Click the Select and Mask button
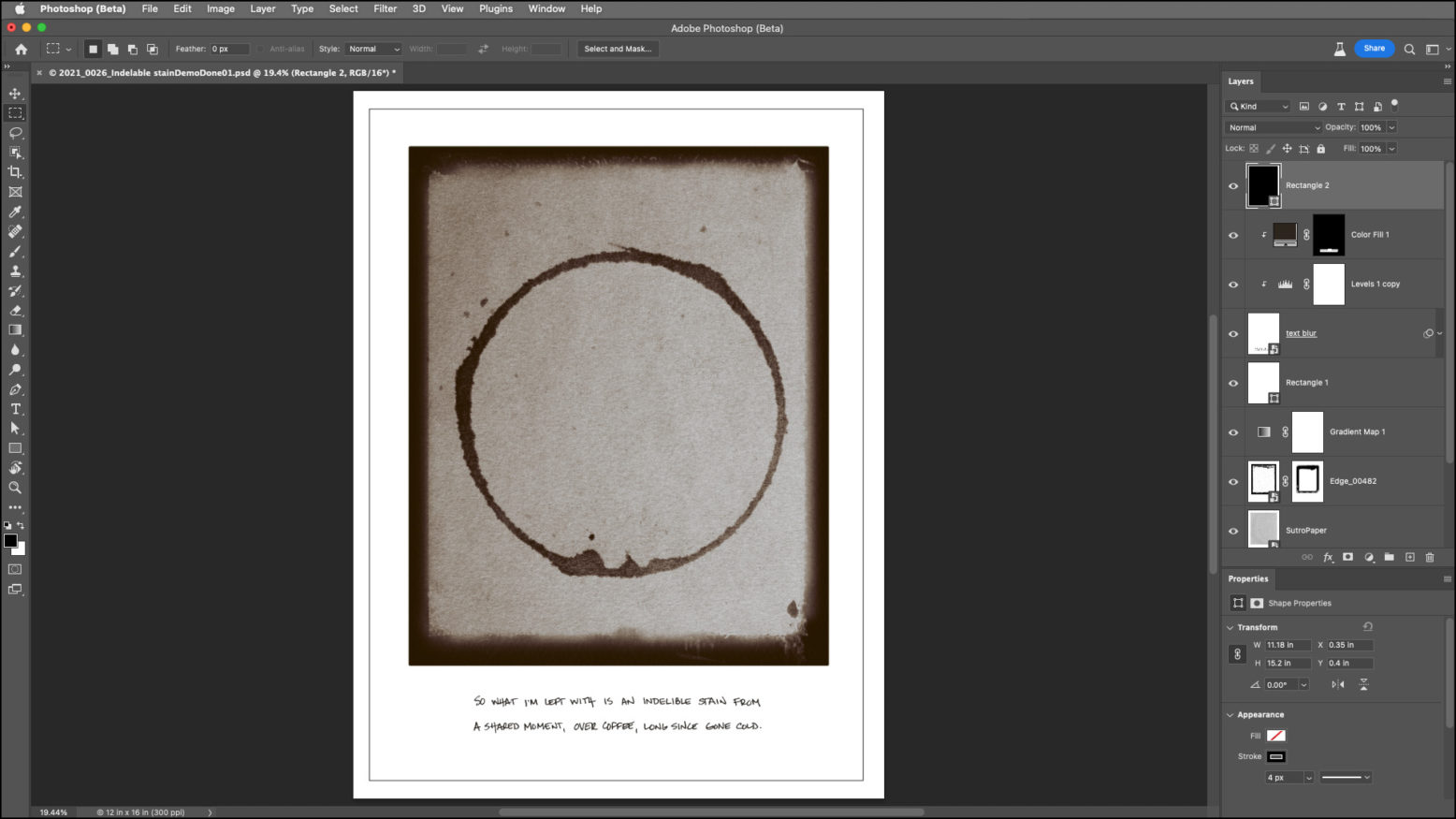 [618, 49]
